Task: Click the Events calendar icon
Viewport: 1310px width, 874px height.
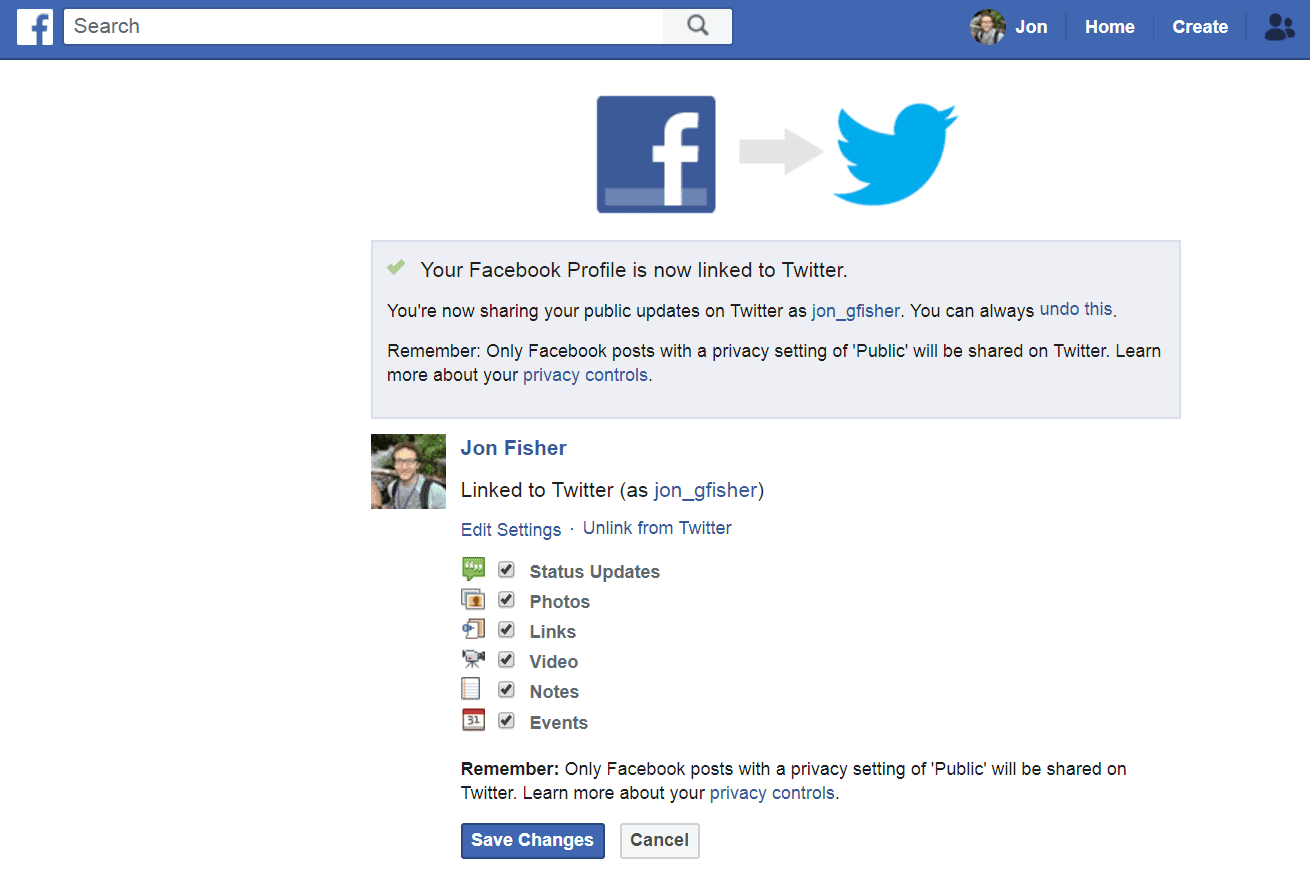Action: (x=473, y=720)
